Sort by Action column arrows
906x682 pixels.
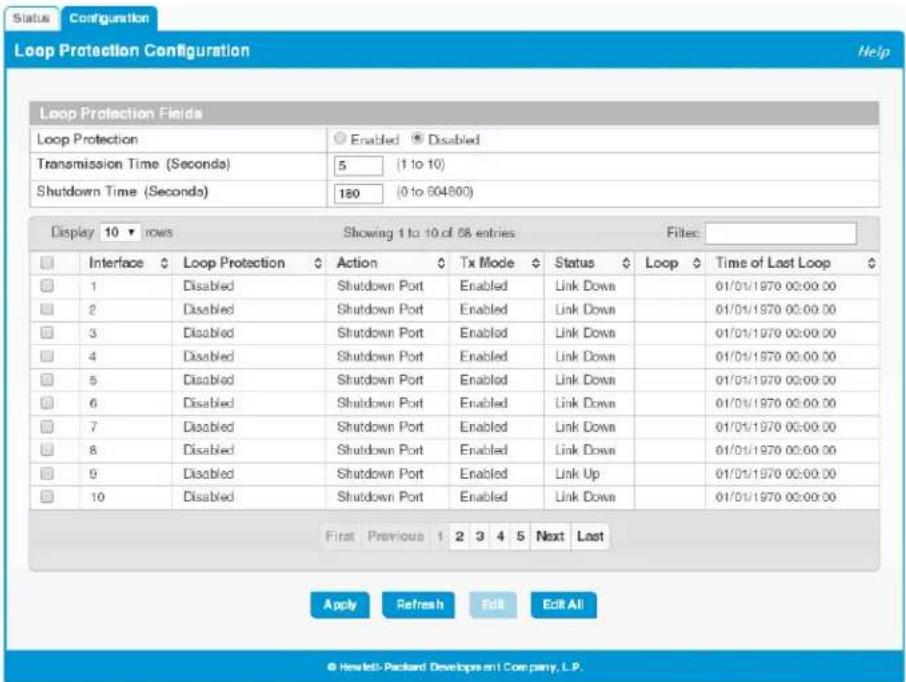point(441,264)
